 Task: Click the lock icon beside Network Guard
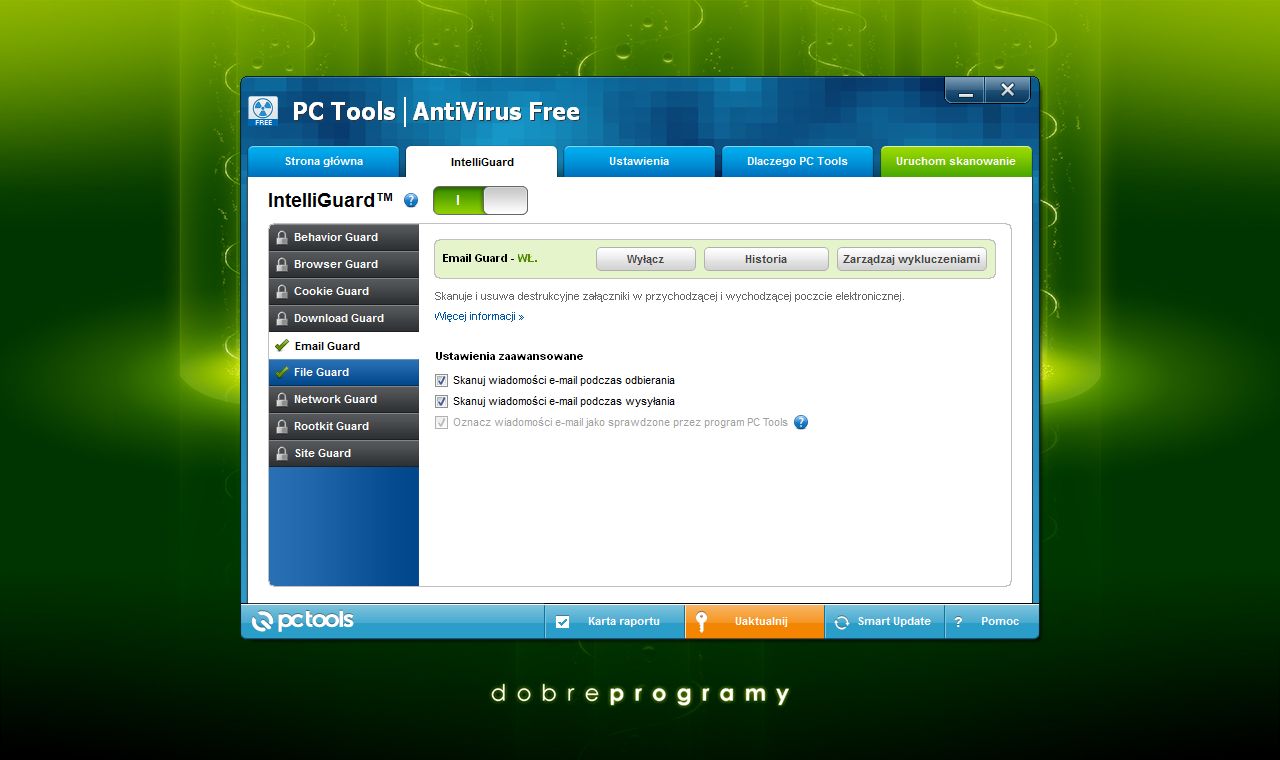pos(282,400)
